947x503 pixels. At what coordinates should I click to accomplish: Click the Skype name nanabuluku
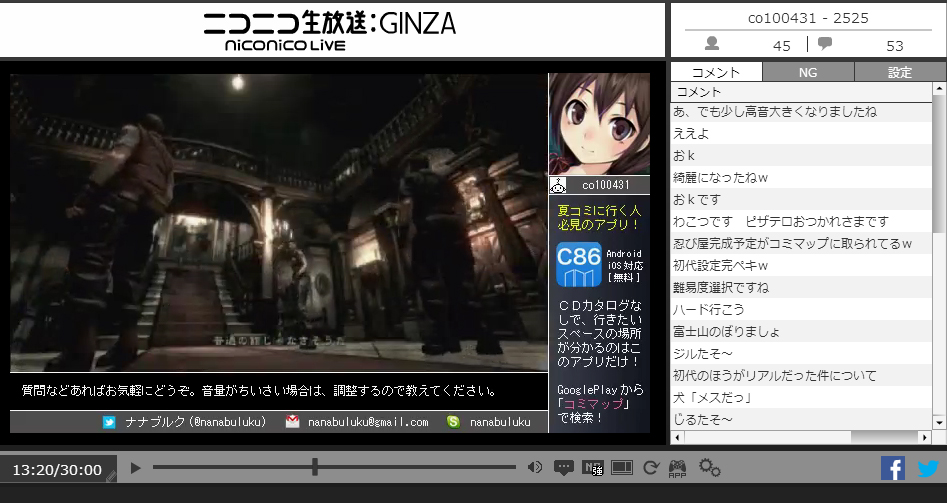click(500, 422)
